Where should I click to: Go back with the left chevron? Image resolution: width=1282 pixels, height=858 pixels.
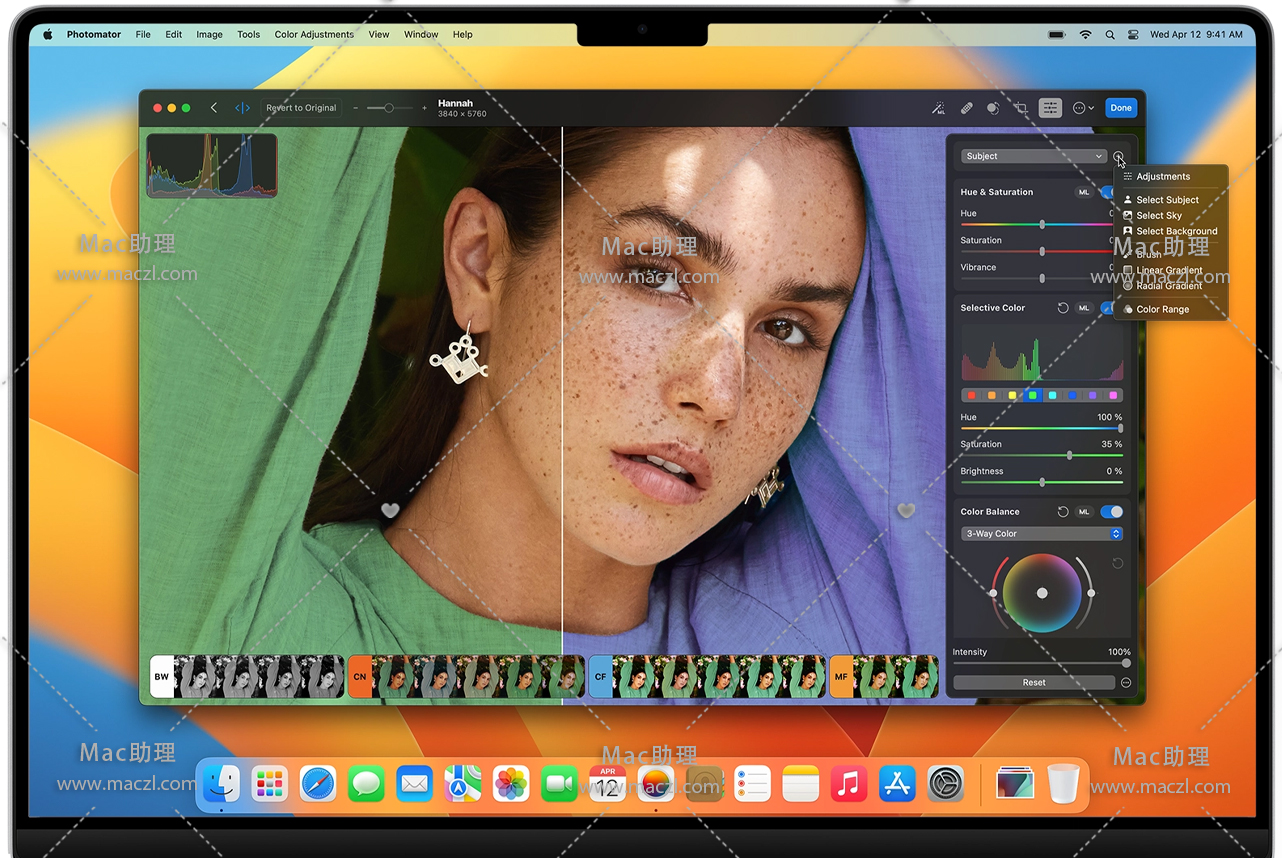point(213,108)
